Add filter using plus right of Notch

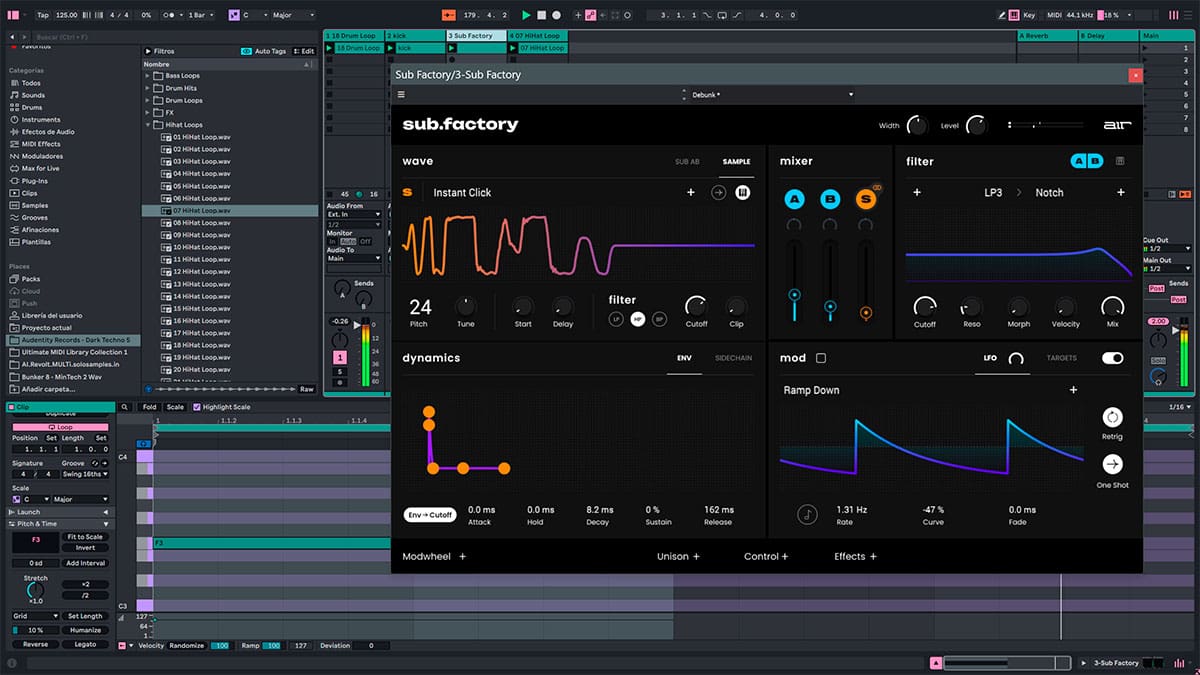tap(1121, 192)
